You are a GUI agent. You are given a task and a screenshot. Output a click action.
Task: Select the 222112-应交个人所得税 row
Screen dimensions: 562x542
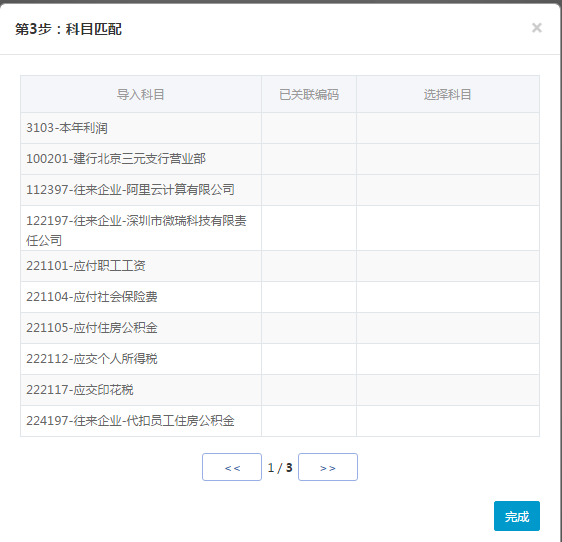(280, 359)
